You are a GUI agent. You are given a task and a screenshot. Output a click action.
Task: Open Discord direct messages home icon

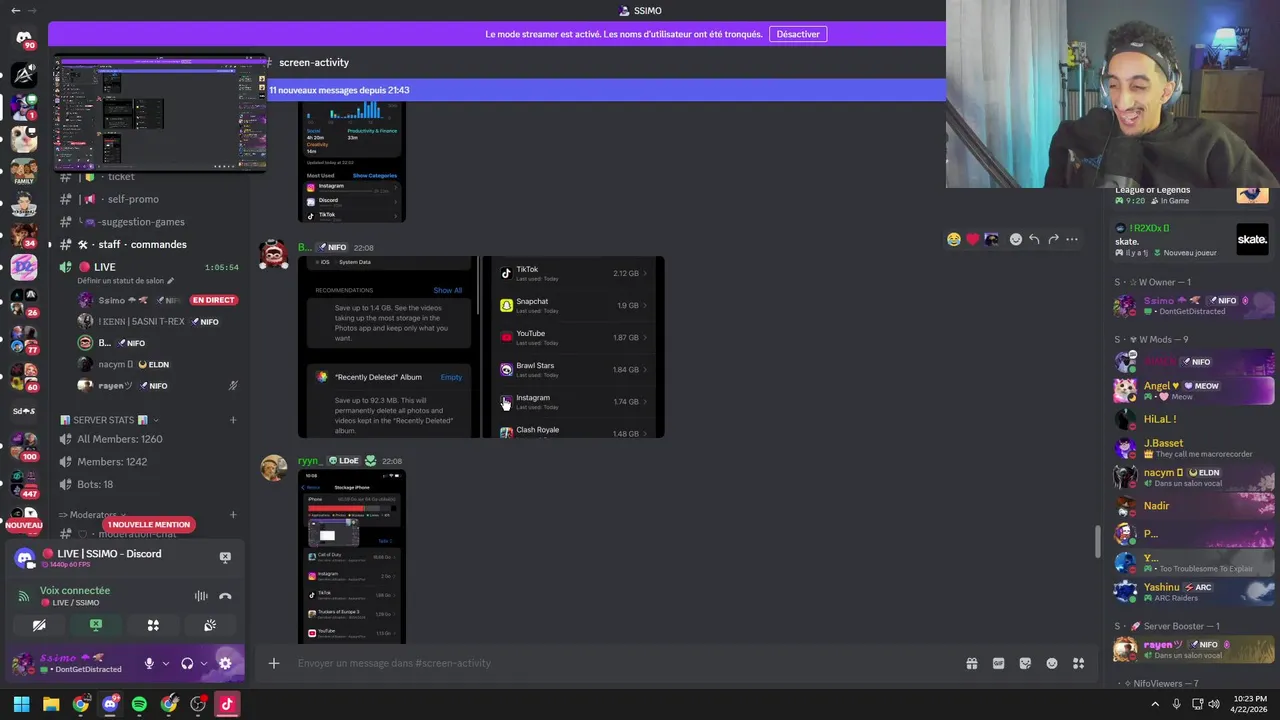pyautogui.click(x=24, y=38)
